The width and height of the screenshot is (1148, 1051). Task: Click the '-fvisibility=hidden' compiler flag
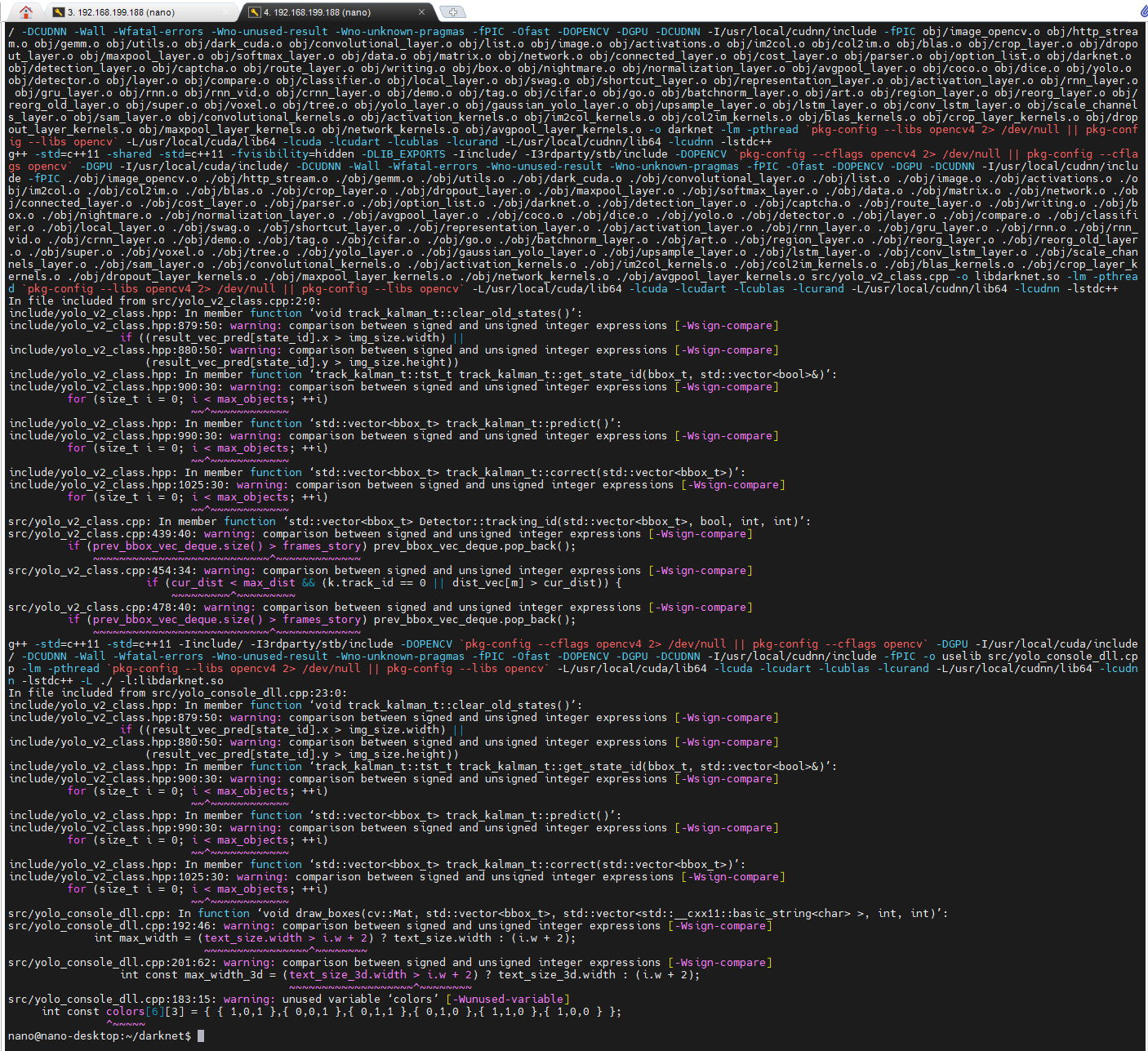[292, 154]
